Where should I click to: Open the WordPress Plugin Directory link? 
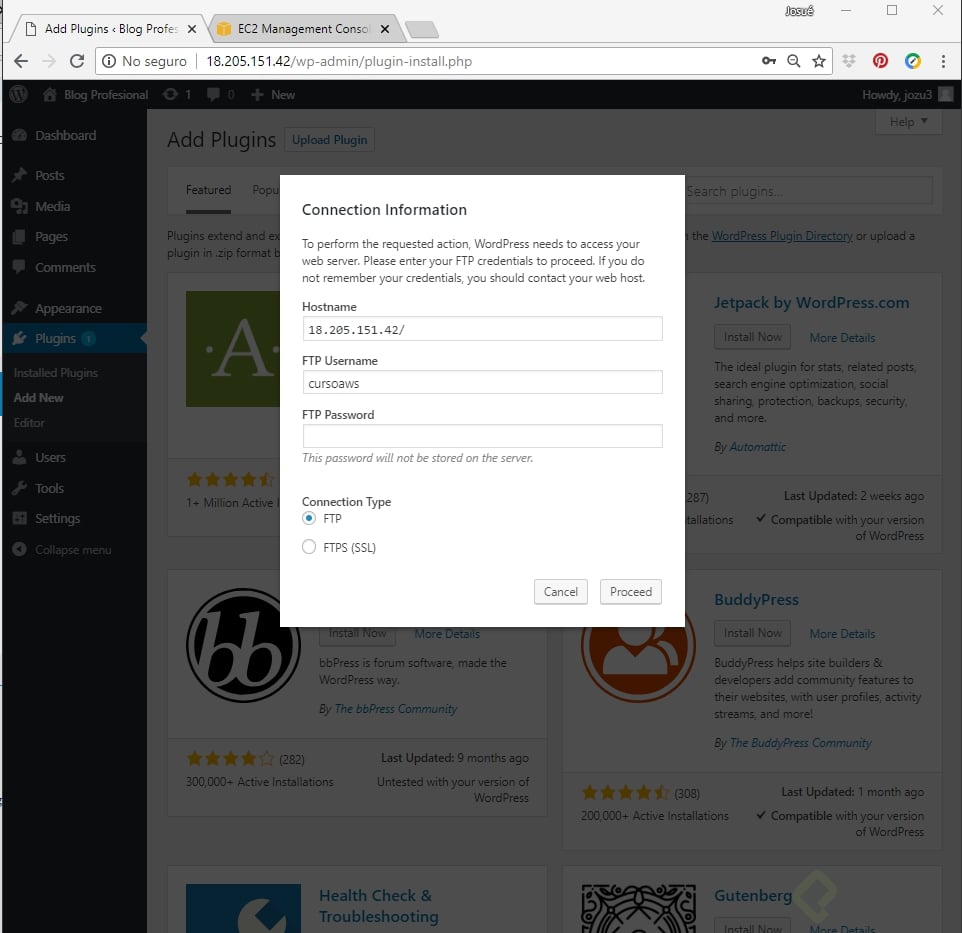782,236
